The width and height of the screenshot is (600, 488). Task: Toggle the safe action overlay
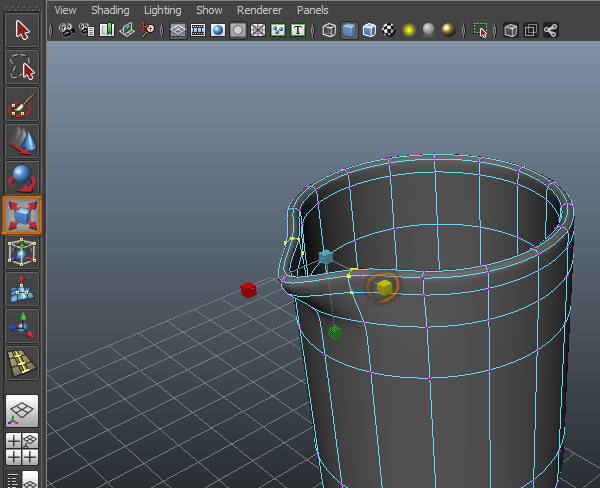[277, 30]
